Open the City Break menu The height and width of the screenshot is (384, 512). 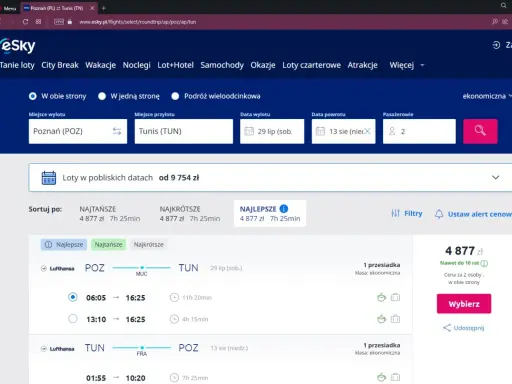click(60, 65)
